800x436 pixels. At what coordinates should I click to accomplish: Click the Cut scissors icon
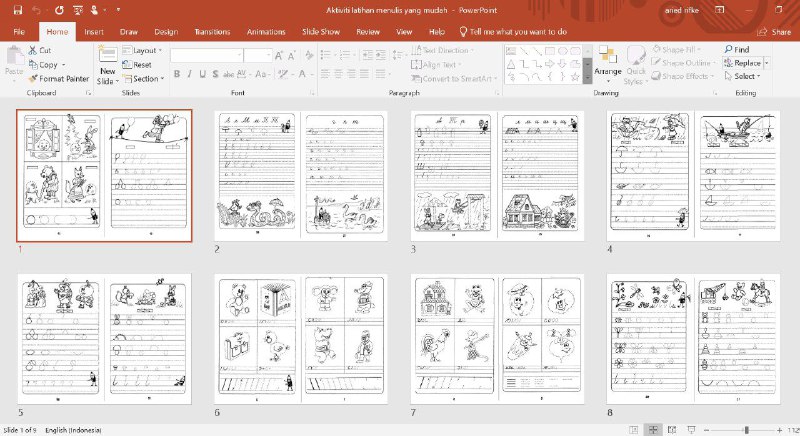coord(33,50)
